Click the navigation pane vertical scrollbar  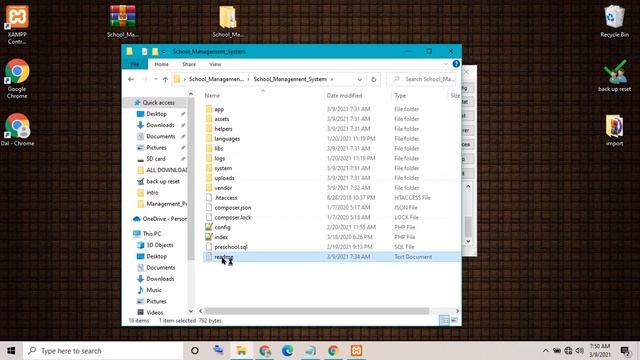point(191,178)
